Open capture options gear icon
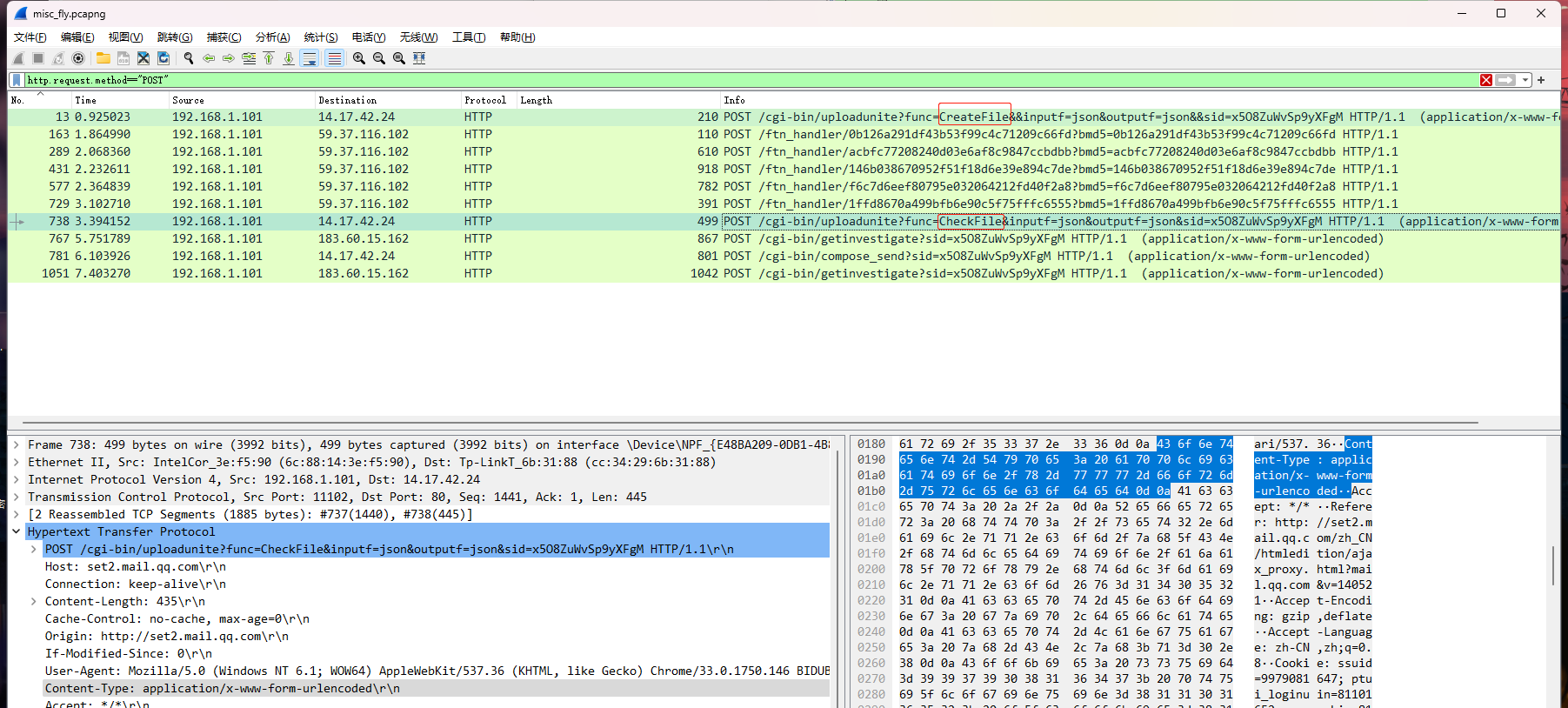The height and width of the screenshot is (708, 1568). (x=78, y=58)
